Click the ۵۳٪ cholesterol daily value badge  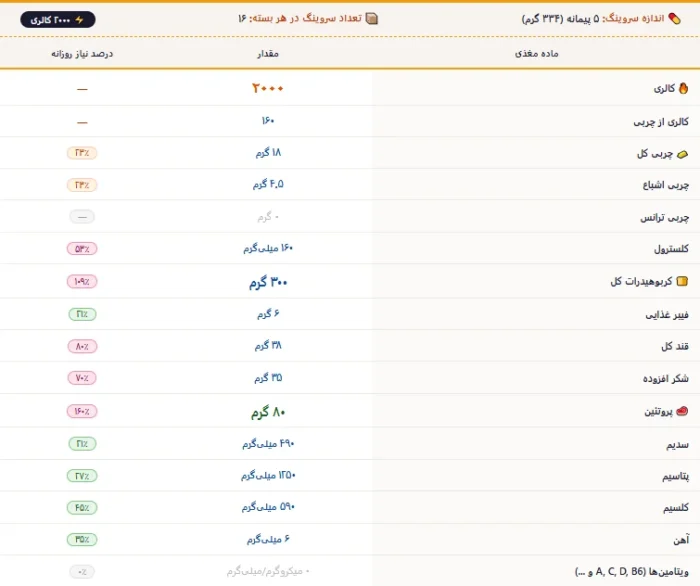pyautogui.click(x=82, y=249)
